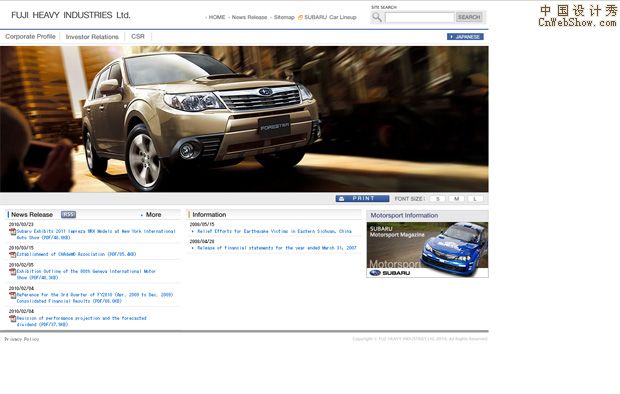Set font size to L
Viewport: 620px width, 394px height.
point(475,199)
